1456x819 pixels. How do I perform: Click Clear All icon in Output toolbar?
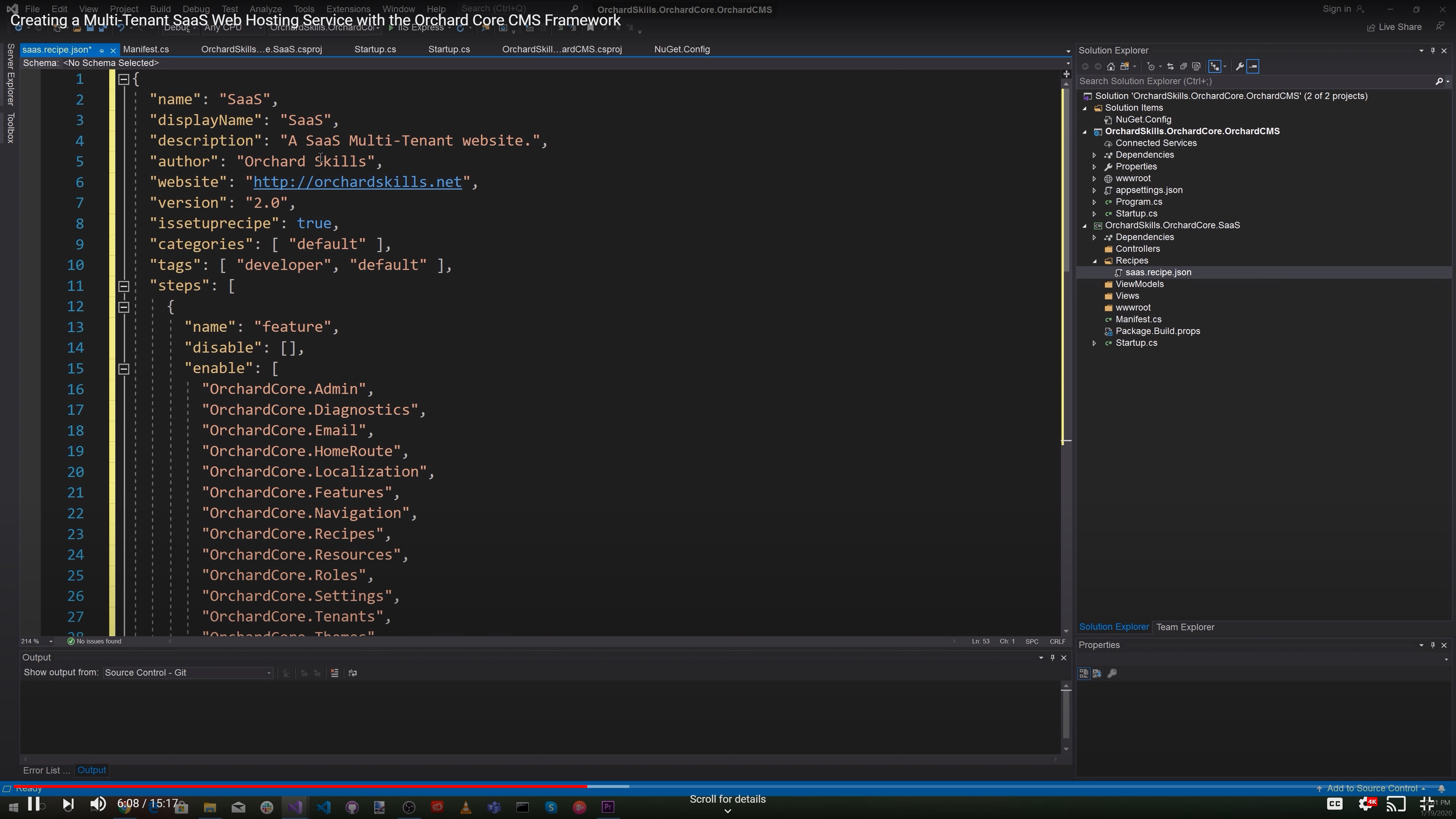[334, 673]
